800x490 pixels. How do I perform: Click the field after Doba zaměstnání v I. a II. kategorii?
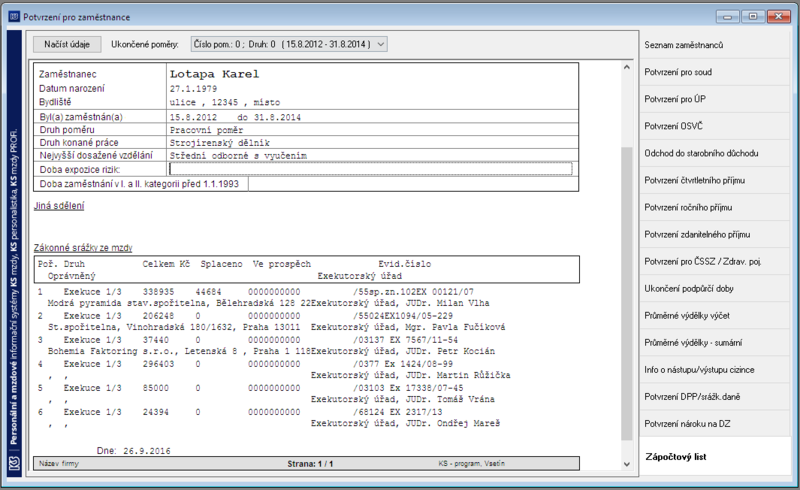413,184
